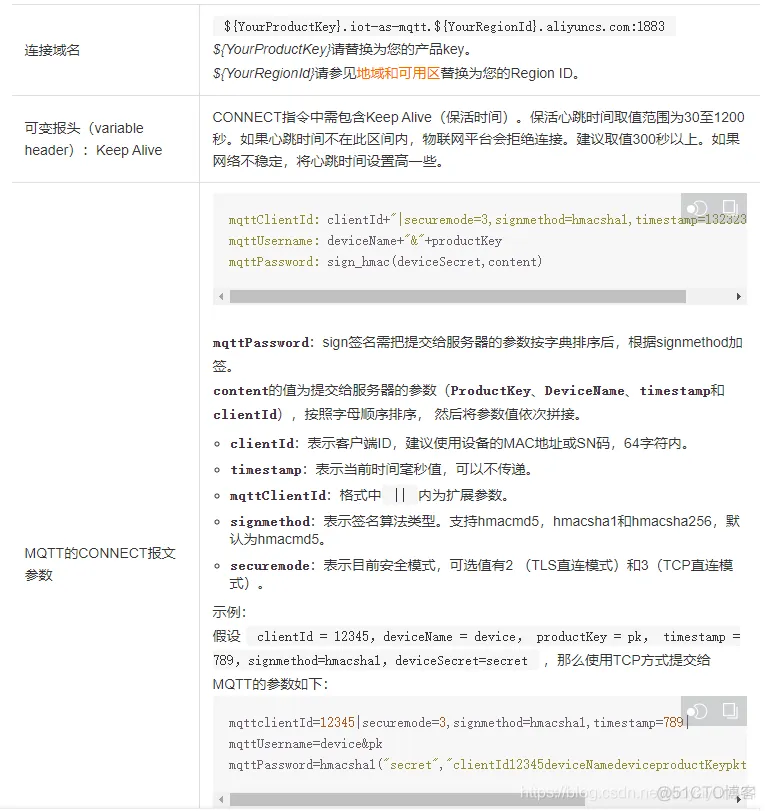Click the 示例: label
Image resolution: width=765 pixels, height=811 pixels.
click(230, 612)
